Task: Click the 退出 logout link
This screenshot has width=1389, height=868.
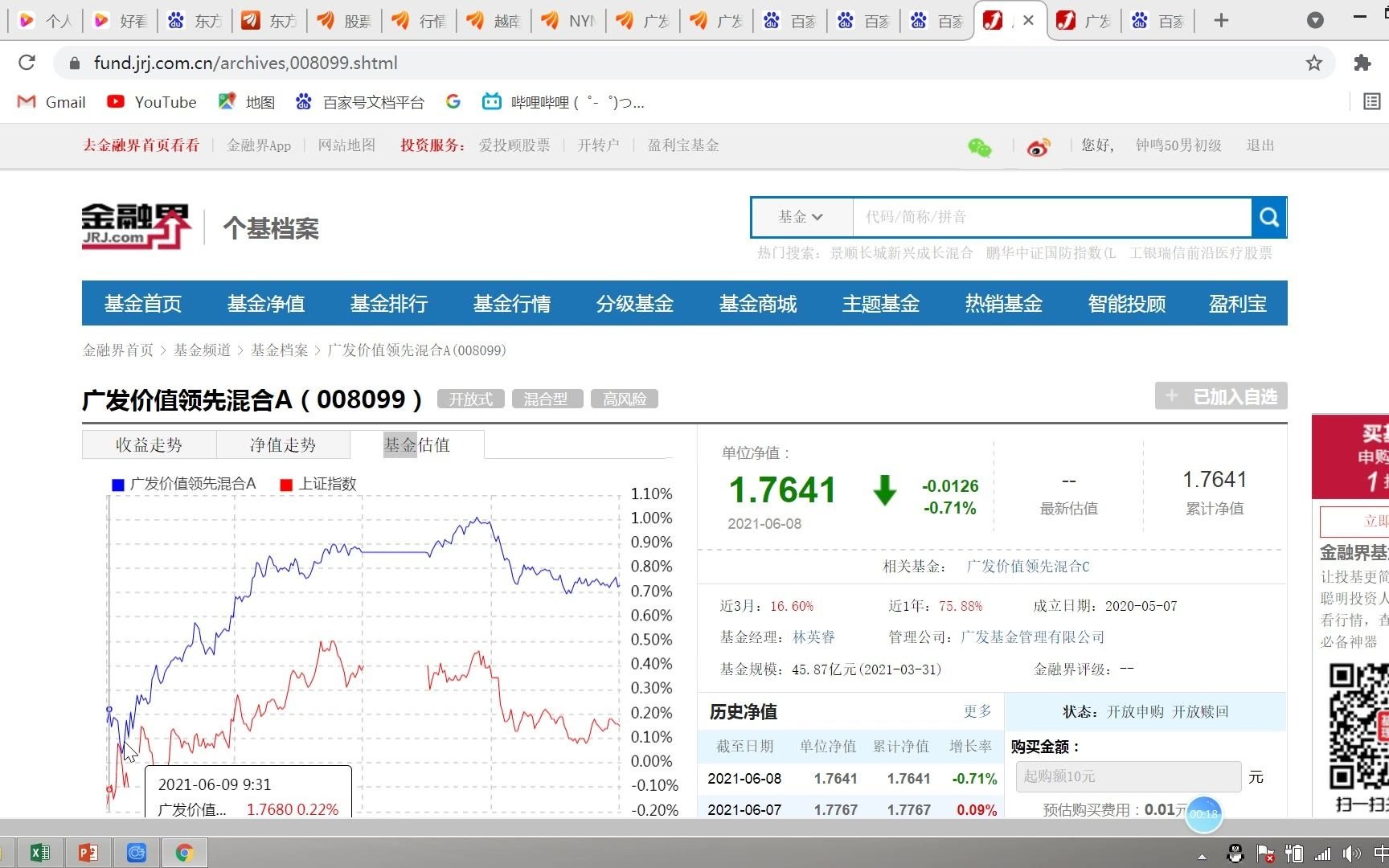Action: [x=1260, y=145]
